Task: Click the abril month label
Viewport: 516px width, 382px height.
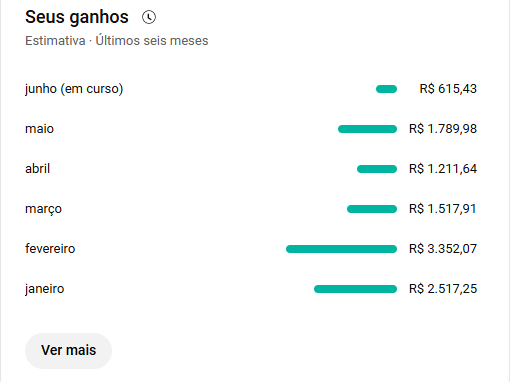Action: tap(37, 169)
